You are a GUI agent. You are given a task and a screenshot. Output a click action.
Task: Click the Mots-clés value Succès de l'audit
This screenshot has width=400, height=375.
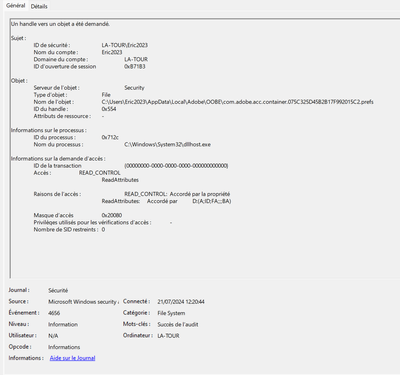pyautogui.click(x=178, y=324)
